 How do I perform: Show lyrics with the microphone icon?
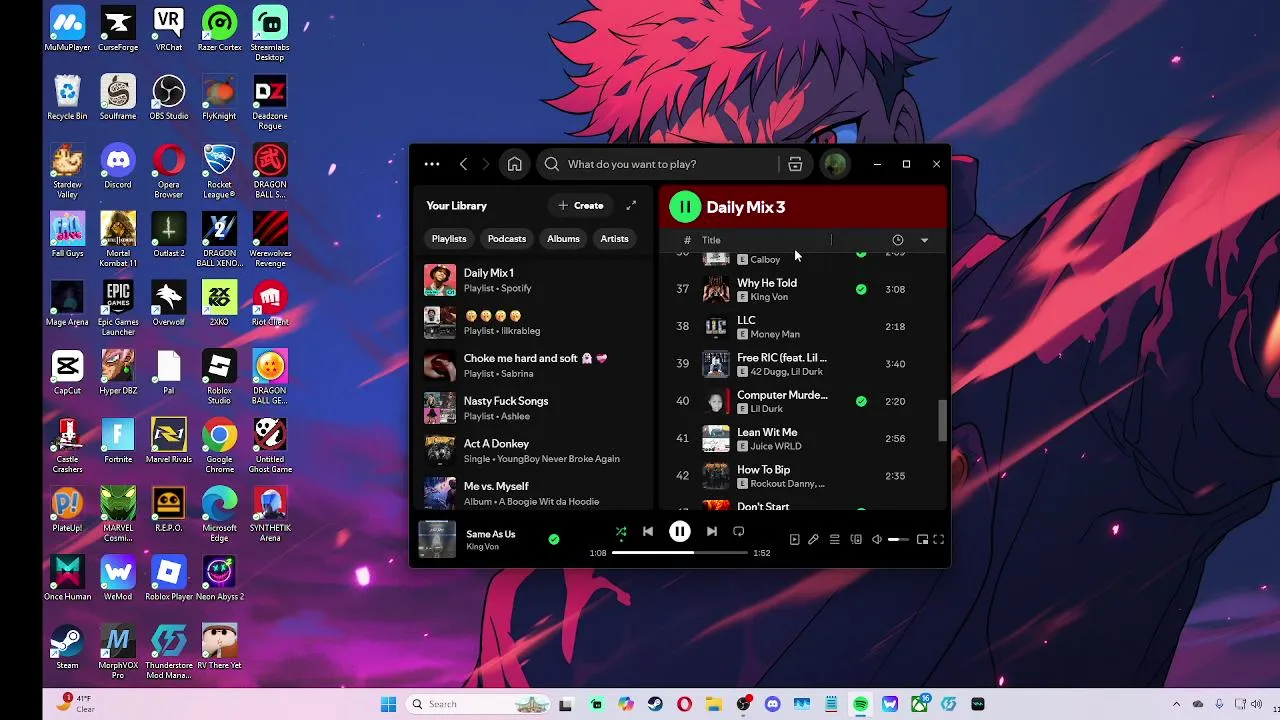(x=813, y=540)
